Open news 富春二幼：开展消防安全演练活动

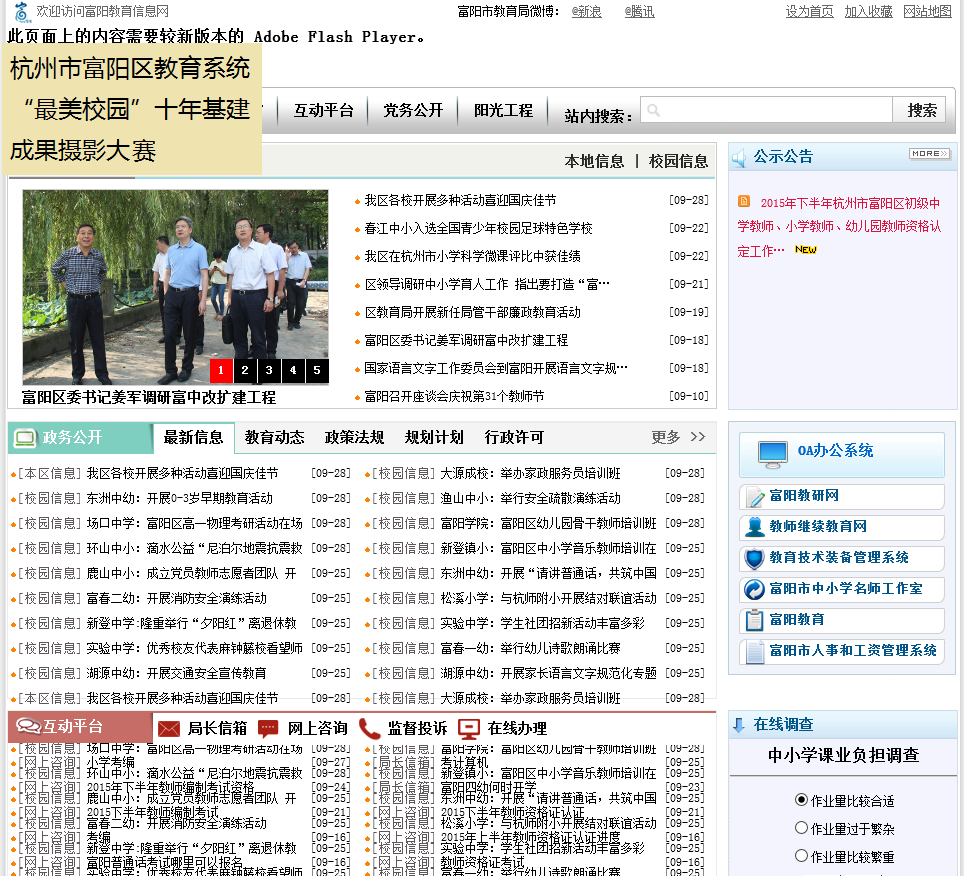pyautogui.click(x=176, y=598)
